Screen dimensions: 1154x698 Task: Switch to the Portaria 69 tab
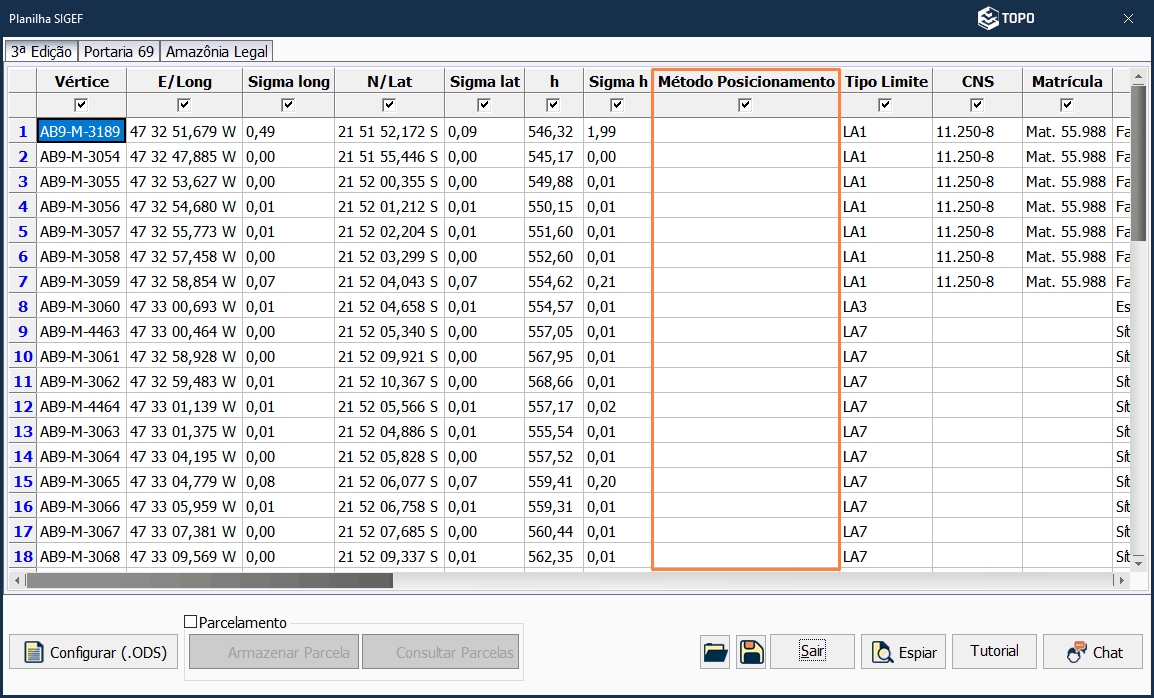click(x=118, y=50)
